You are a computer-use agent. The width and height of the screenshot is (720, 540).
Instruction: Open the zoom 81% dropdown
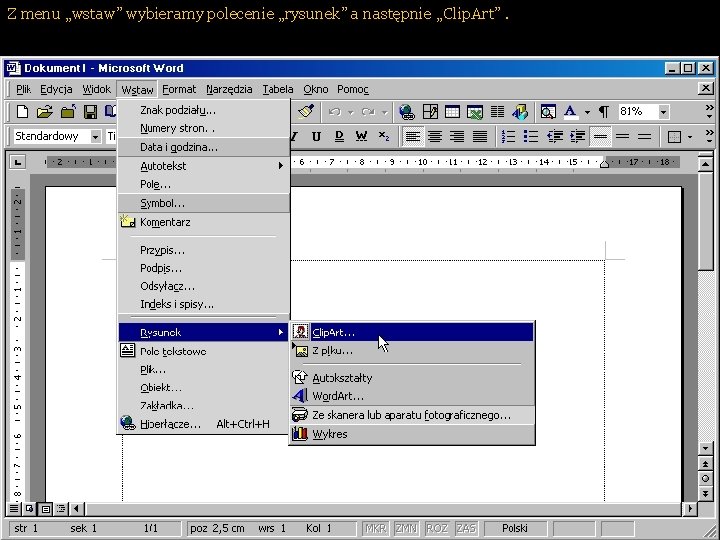[x=663, y=112]
